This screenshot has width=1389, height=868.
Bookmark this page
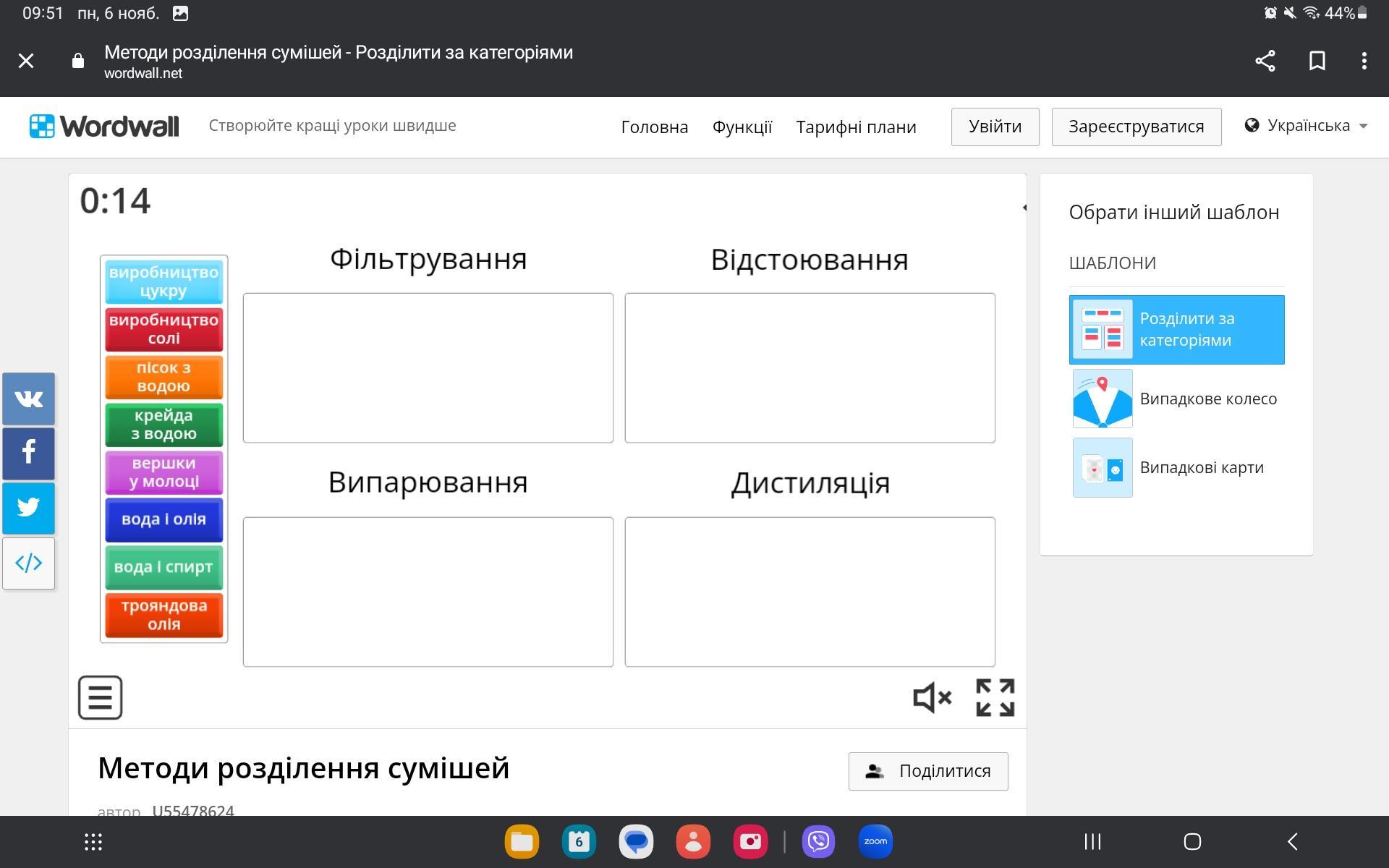tap(1317, 61)
